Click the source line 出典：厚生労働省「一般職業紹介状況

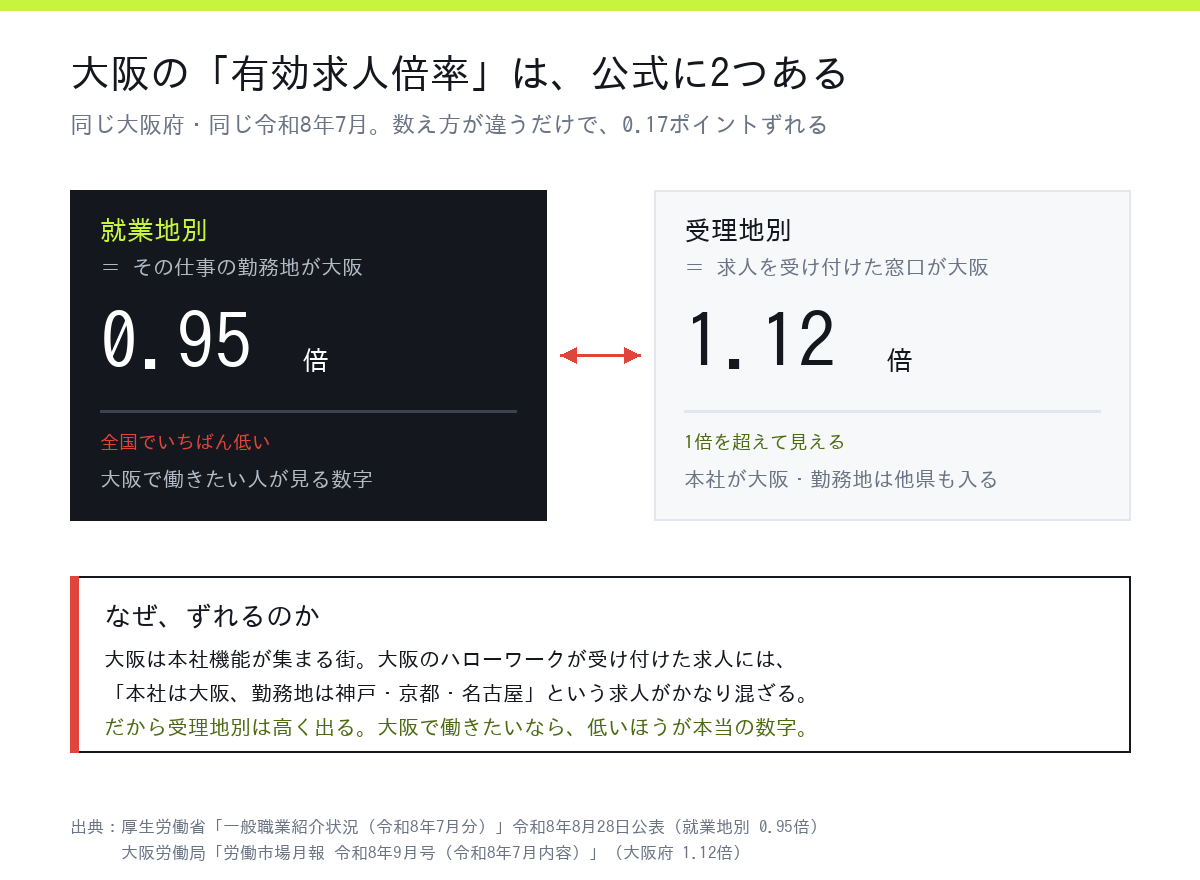click(446, 827)
